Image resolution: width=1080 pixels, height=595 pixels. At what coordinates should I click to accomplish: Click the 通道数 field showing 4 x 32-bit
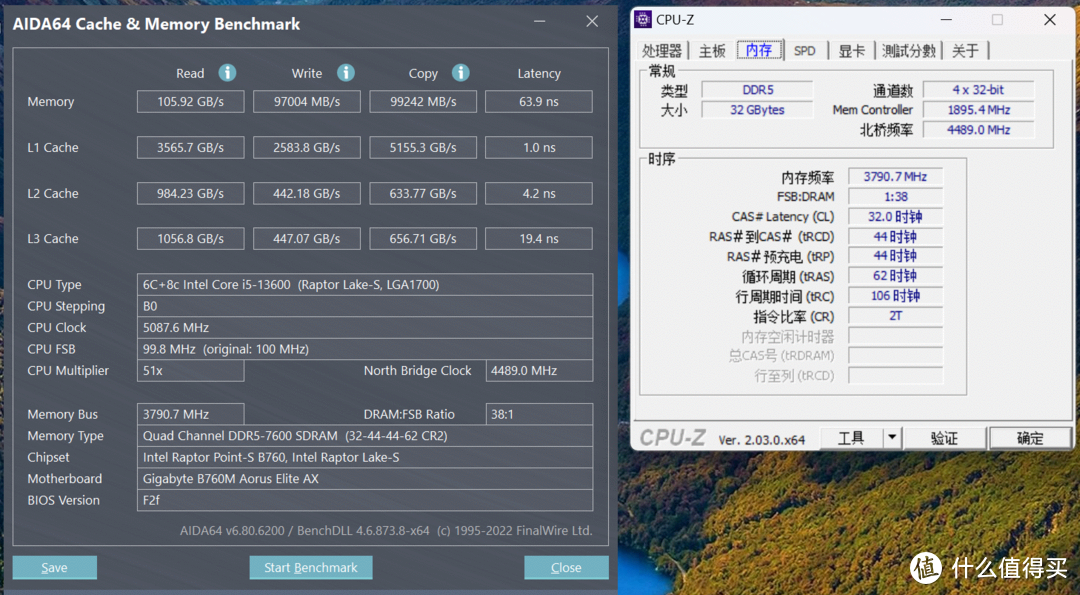coord(979,90)
